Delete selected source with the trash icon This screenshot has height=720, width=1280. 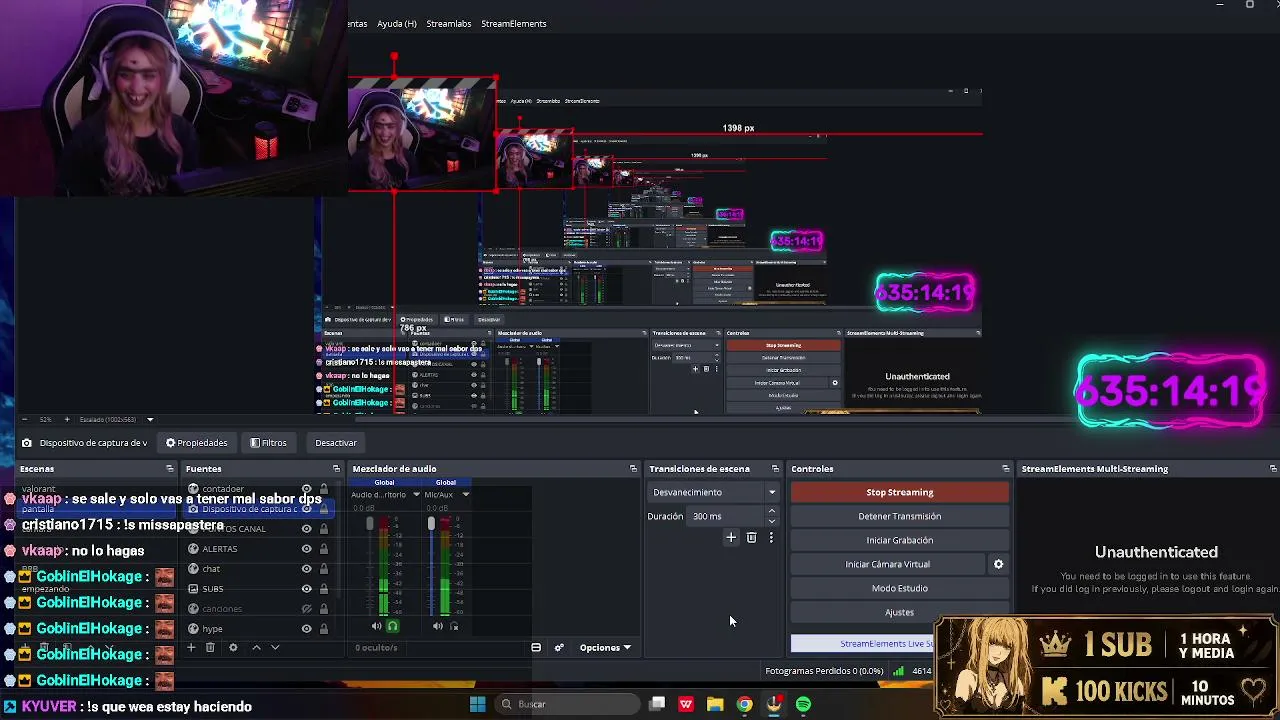point(210,647)
